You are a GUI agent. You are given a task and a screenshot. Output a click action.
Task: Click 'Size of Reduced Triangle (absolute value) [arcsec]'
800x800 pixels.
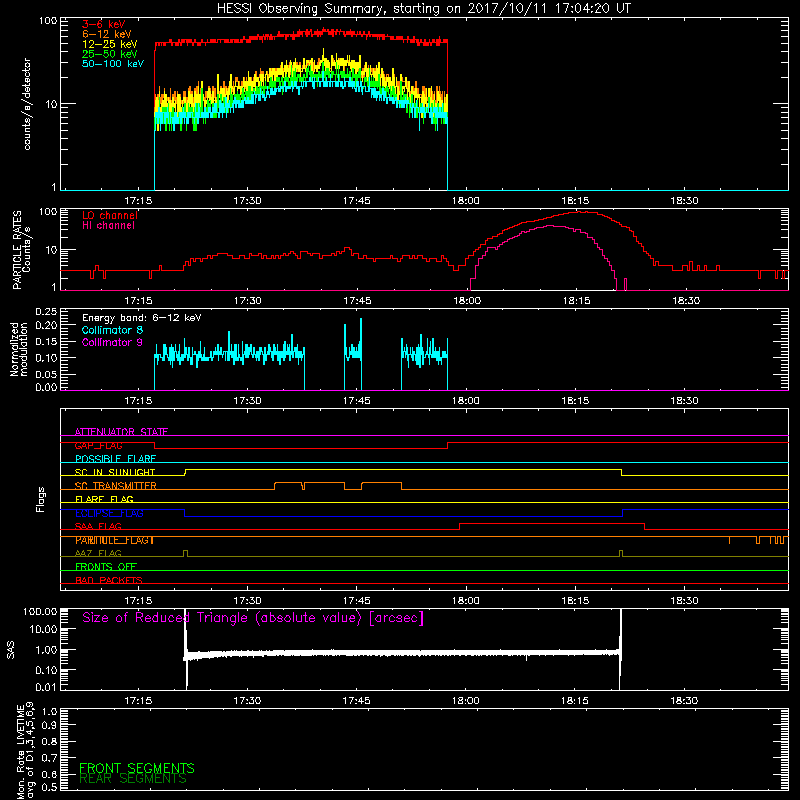click(253, 618)
